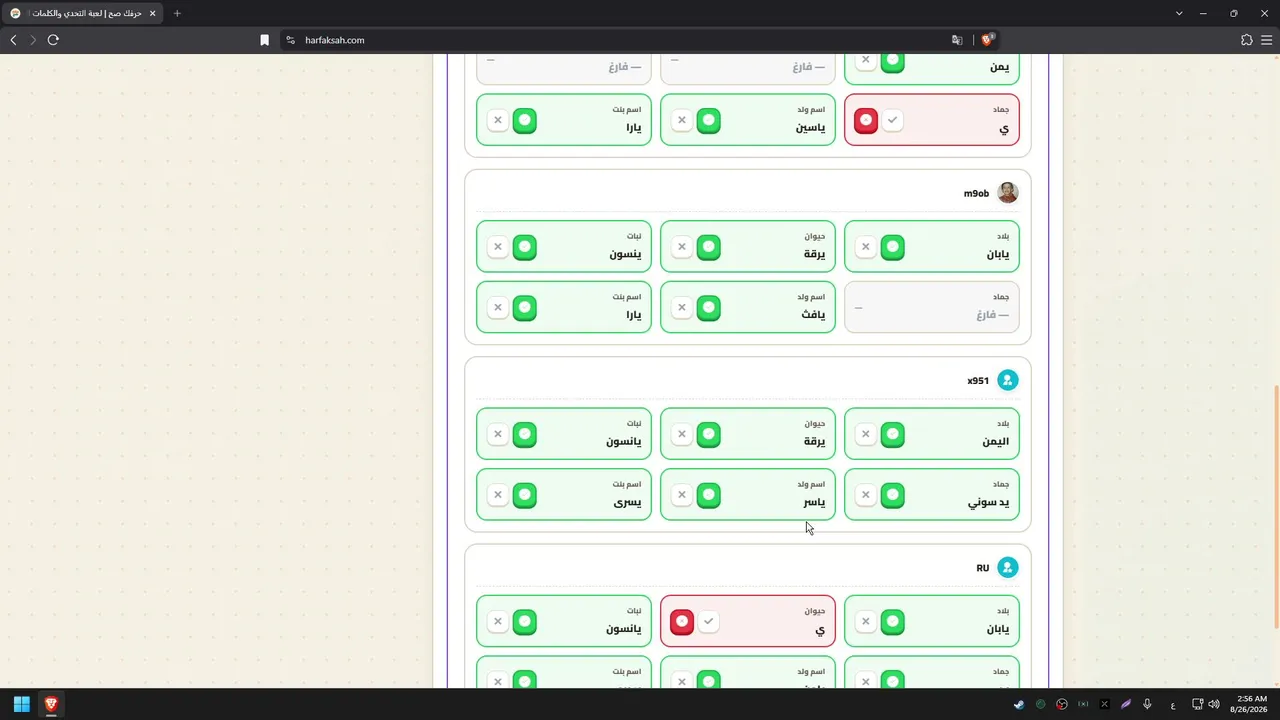
Task: Click checkmark on the rejected جماد ي card above m9ob
Action: (893, 121)
